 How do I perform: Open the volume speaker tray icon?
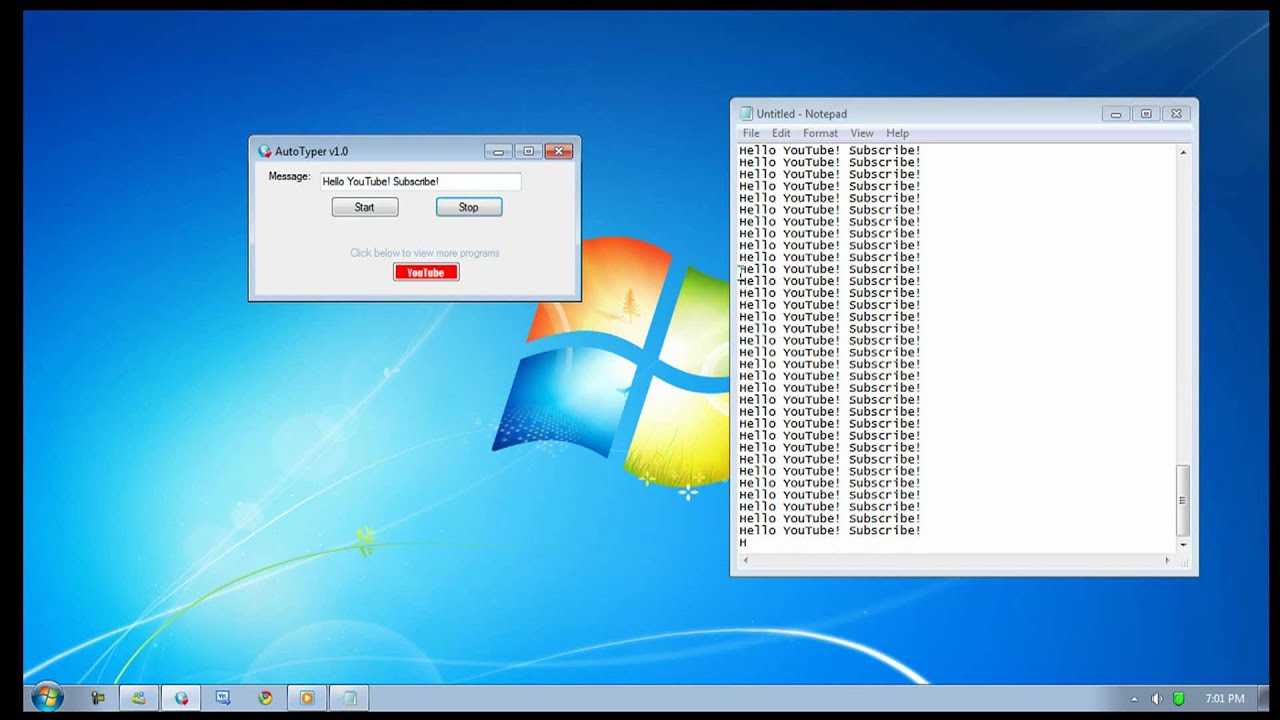1157,699
